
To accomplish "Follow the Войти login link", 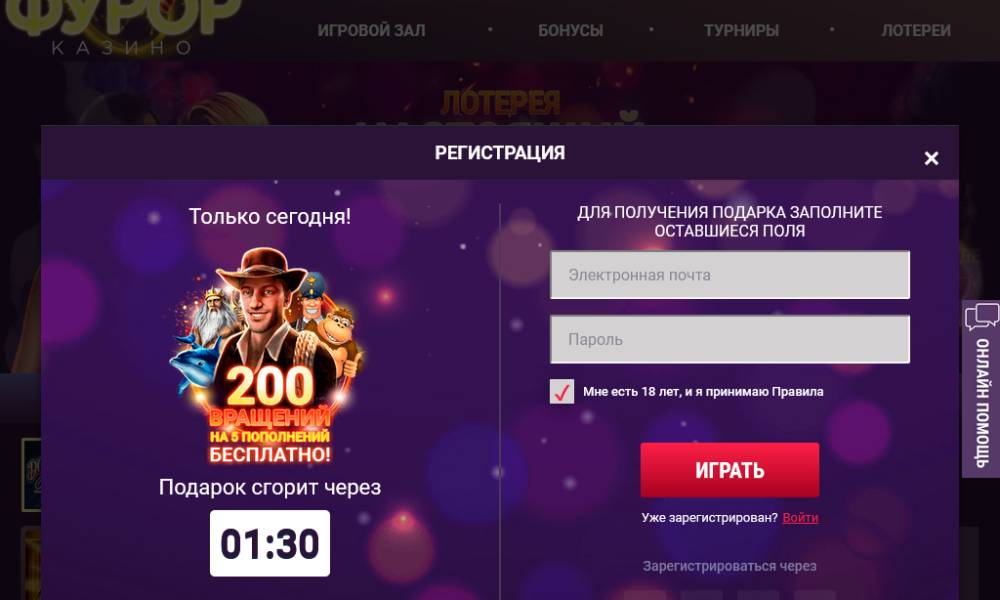I will point(800,518).
